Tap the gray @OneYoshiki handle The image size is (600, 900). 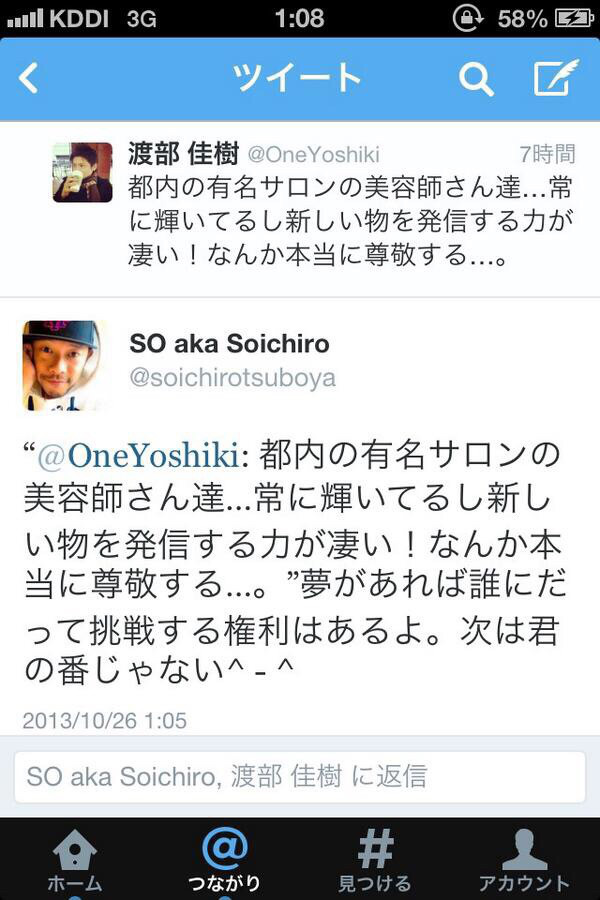pyautogui.click(x=313, y=154)
